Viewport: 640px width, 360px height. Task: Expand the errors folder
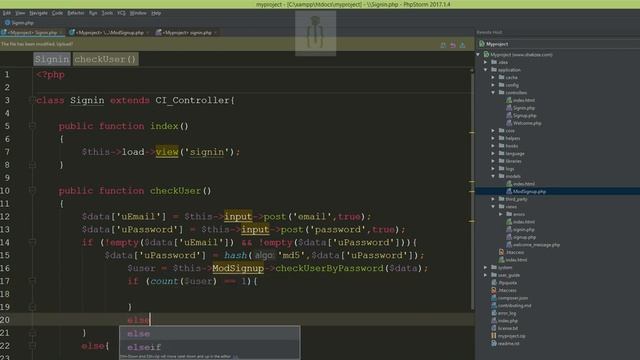coord(501,214)
